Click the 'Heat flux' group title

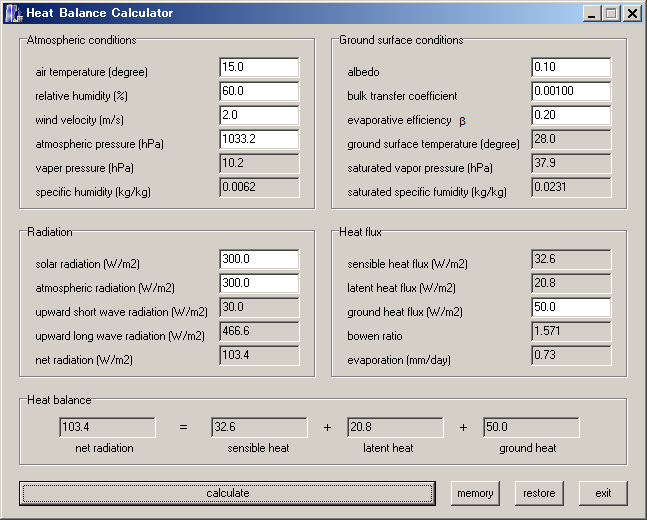point(360,232)
